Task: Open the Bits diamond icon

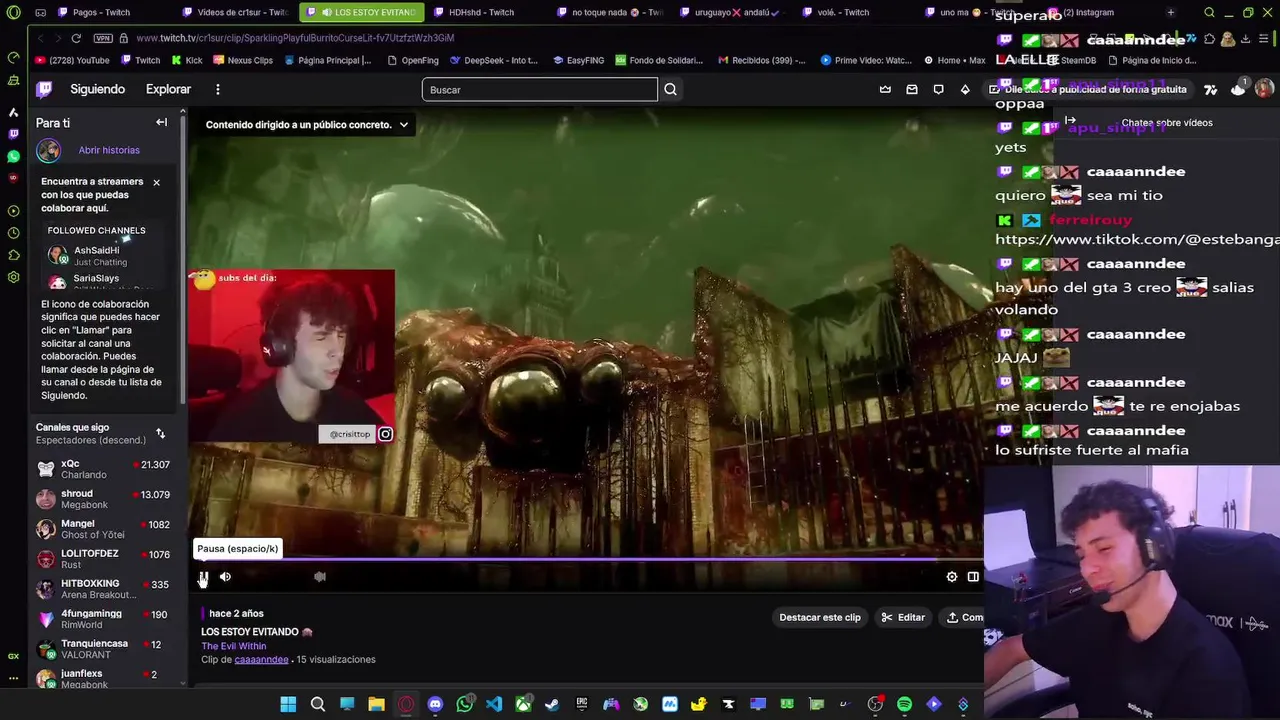Action: pos(965,89)
